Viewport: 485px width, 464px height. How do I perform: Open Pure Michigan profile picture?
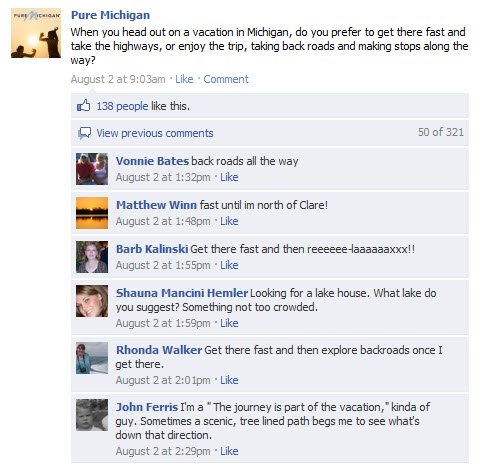[36, 33]
